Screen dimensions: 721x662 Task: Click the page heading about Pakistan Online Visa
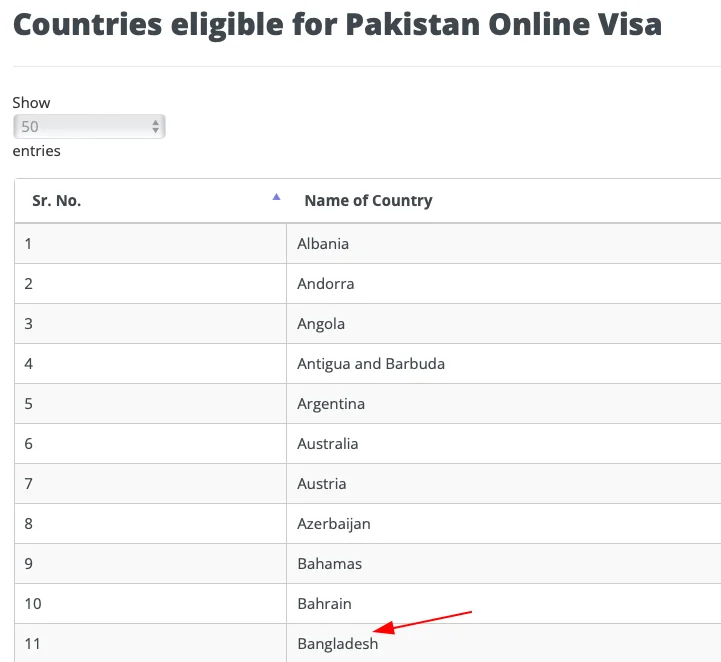click(x=337, y=24)
